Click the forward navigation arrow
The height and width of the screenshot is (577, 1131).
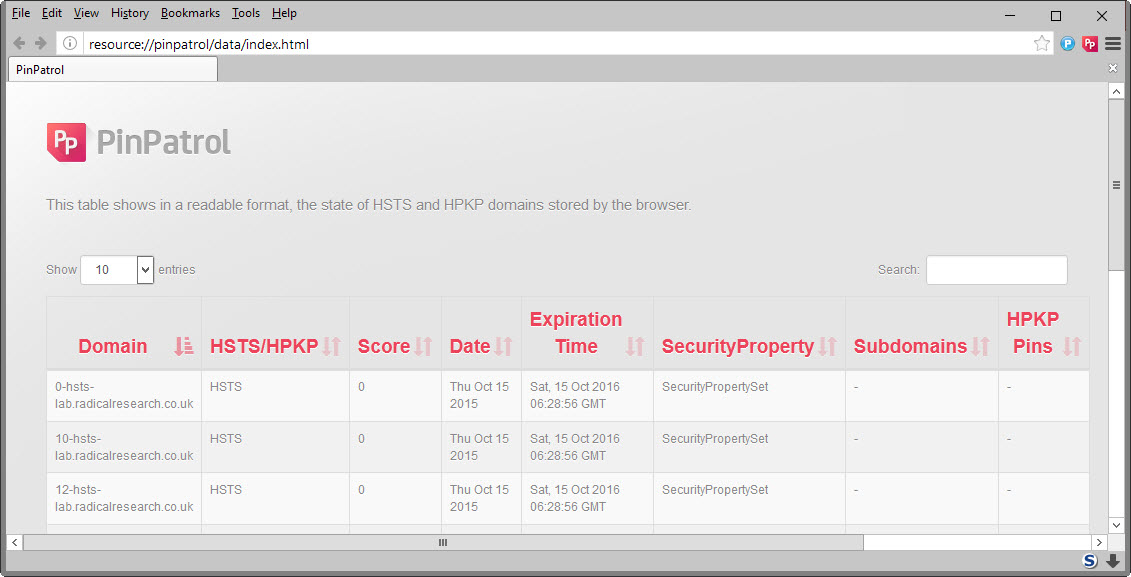[x=41, y=43]
